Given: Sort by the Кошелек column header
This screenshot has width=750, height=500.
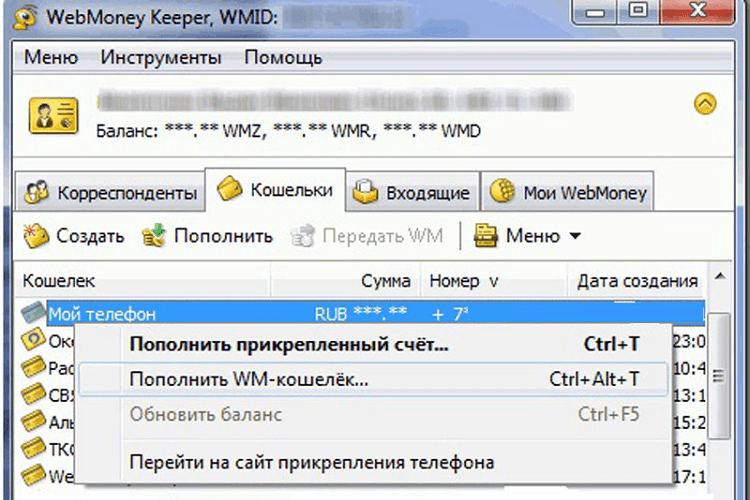Looking at the screenshot, I should [143, 281].
